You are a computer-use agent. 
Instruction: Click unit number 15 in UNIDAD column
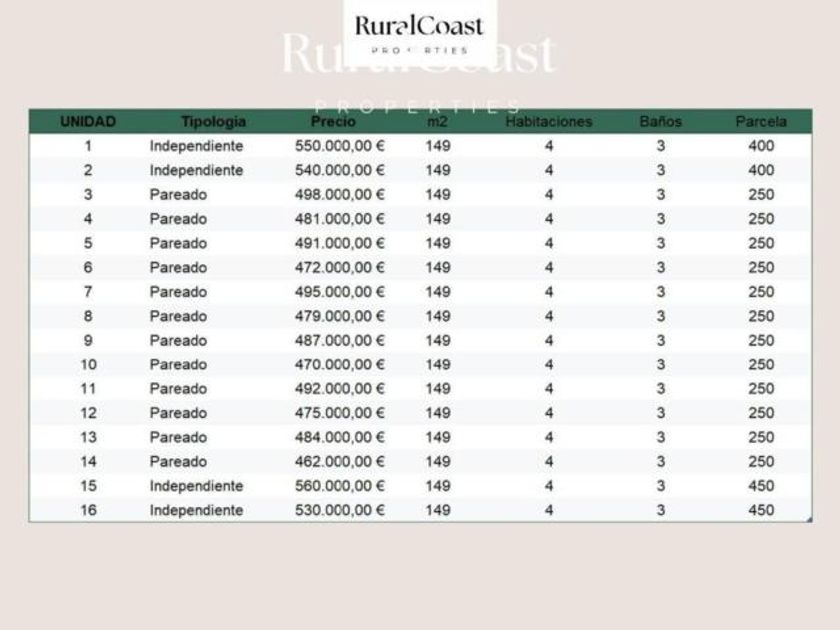click(x=88, y=486)
